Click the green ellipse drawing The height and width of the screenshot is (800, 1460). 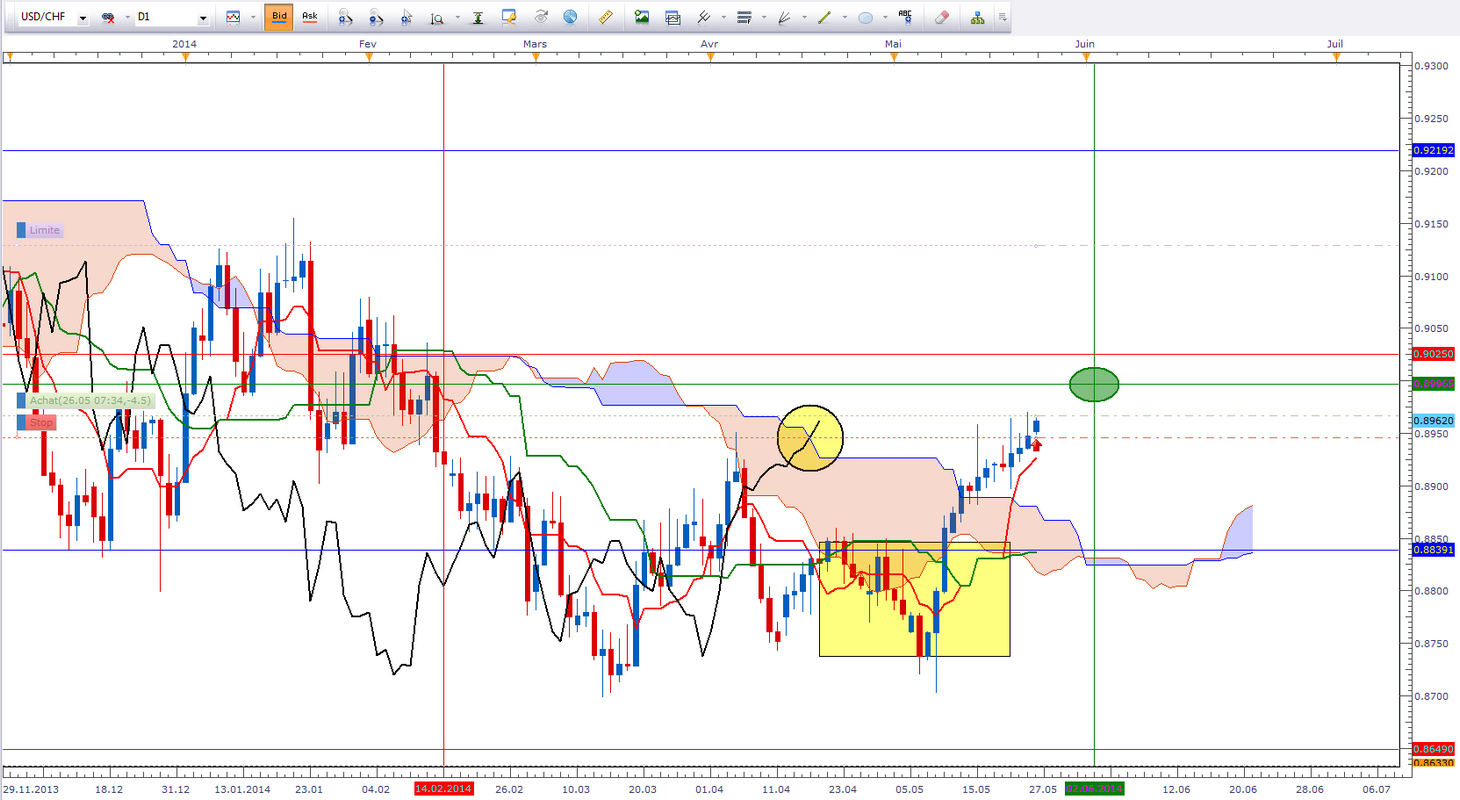point(1094,384)
